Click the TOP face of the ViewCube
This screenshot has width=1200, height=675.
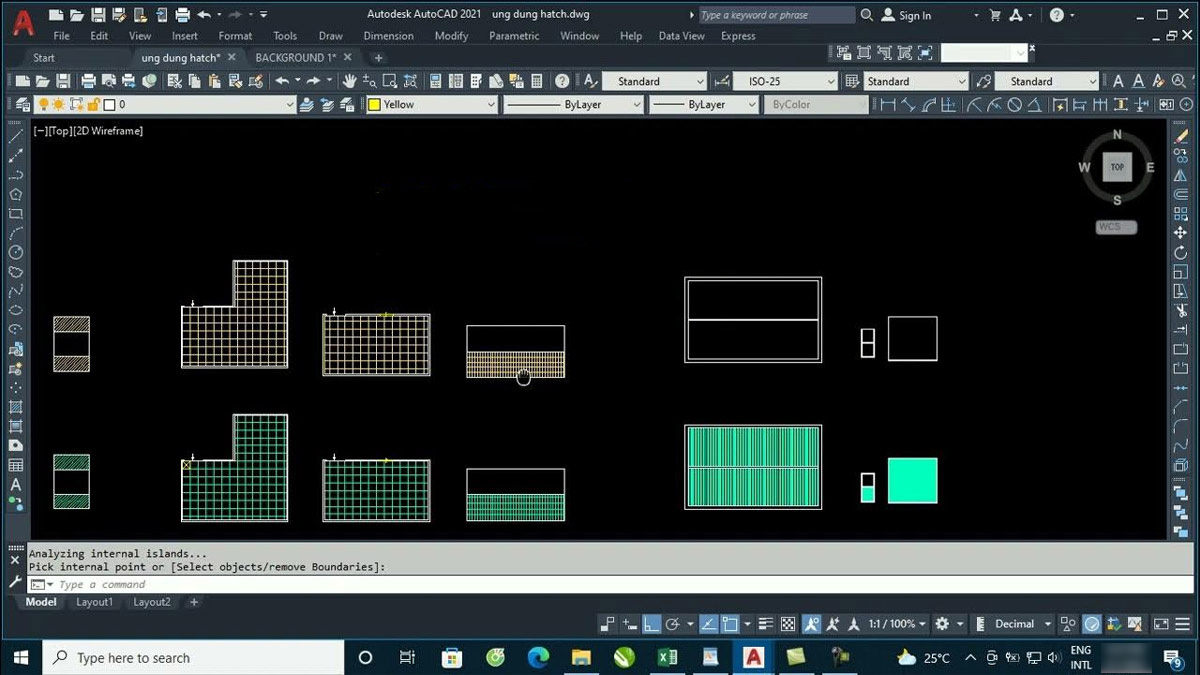pyautogui.click(x=1117, y=168)
